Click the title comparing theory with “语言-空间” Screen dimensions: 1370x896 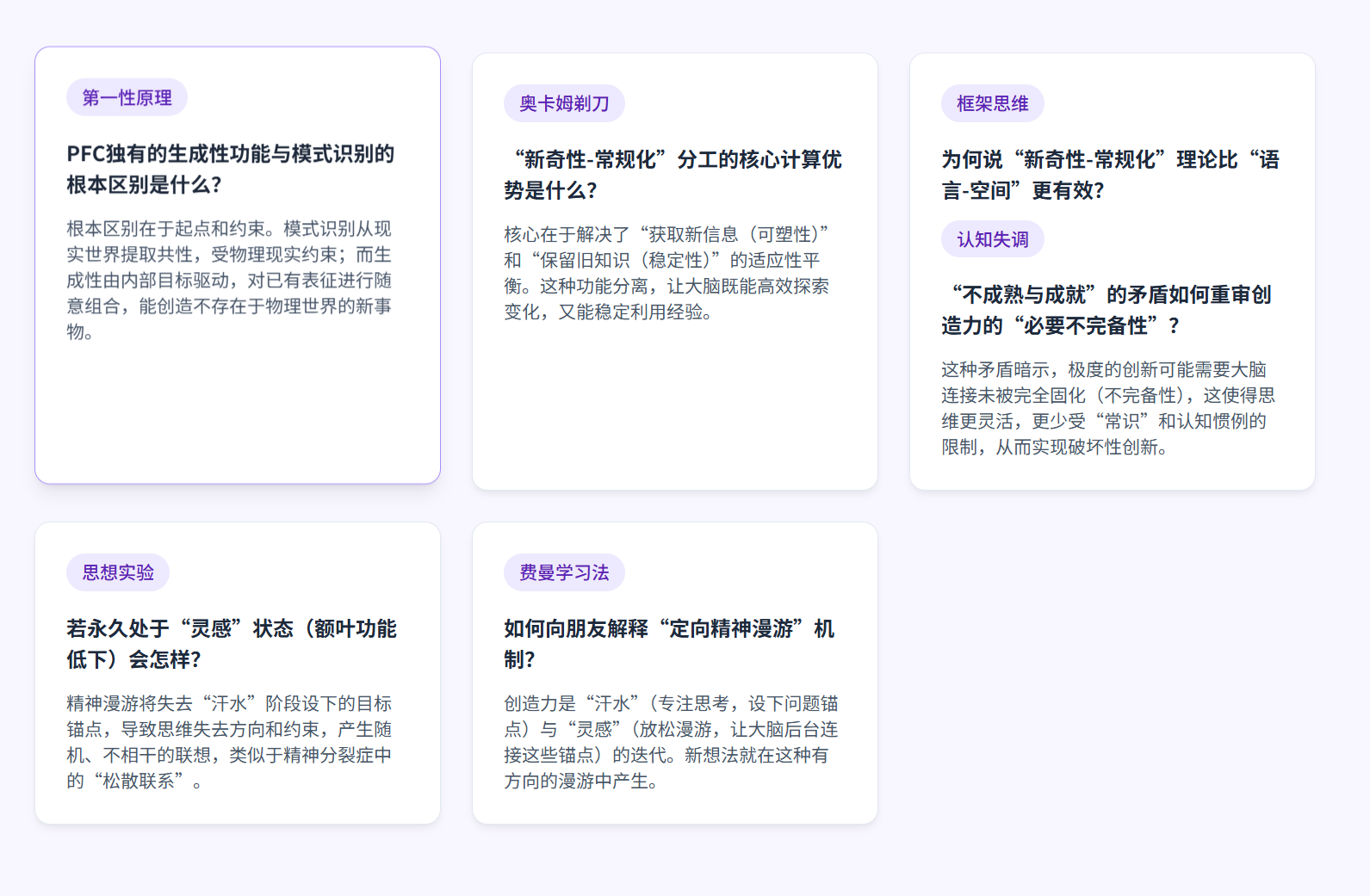1110,175
